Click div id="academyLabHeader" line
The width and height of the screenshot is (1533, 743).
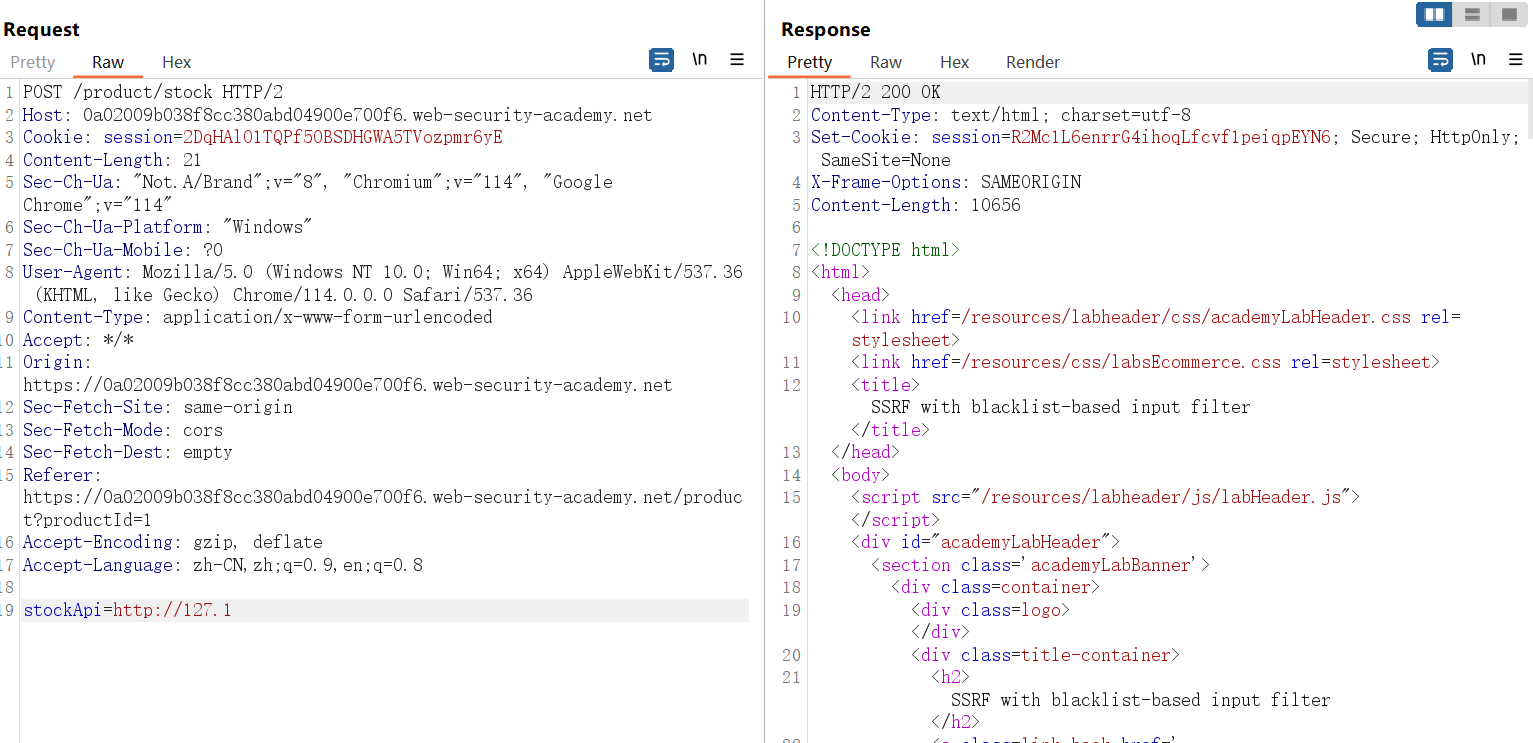(985, 542)
